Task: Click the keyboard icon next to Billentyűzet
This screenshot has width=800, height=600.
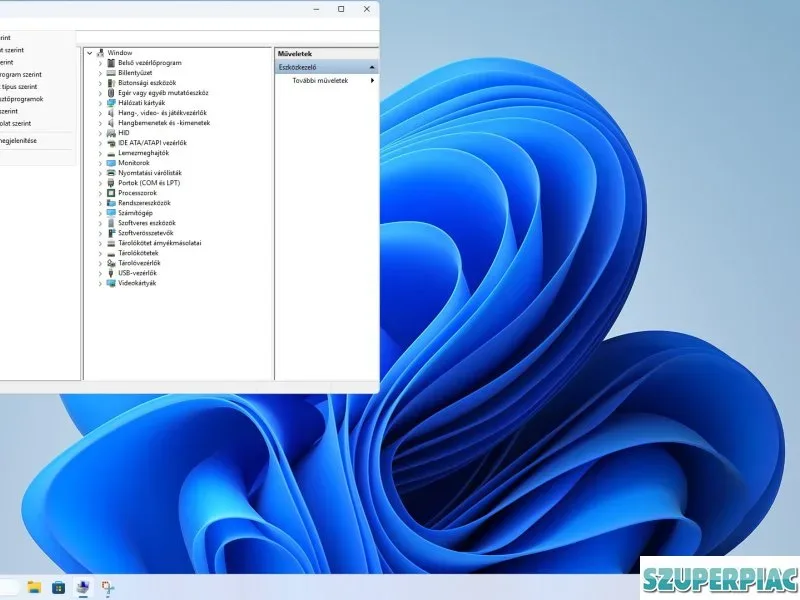Action: pos(111,73)
